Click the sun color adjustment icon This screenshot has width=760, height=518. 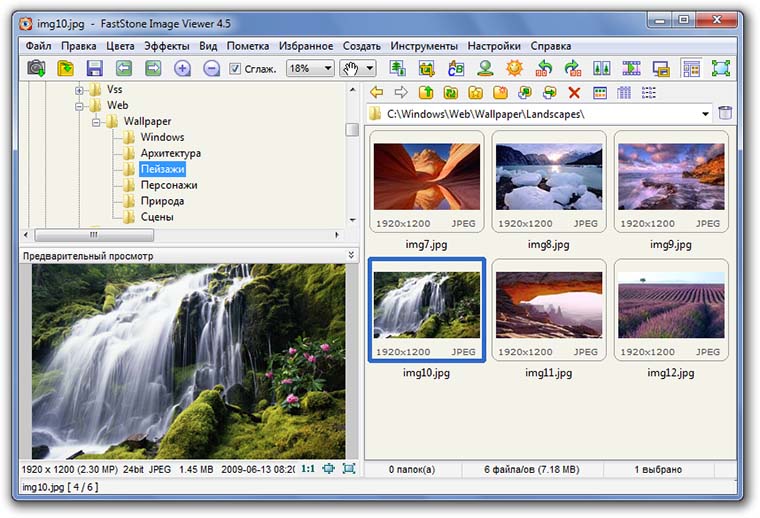coord(514,68)
